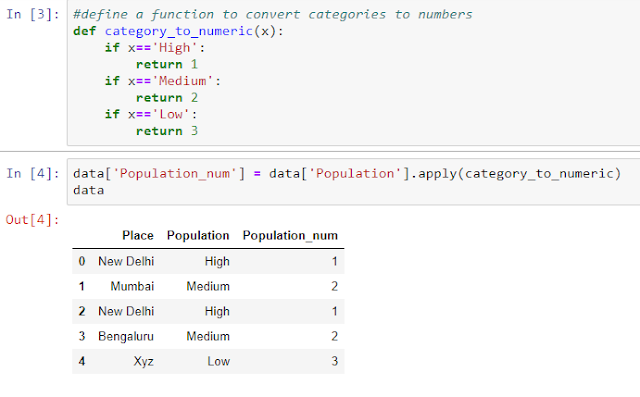Click row index 3 in output table
The image size is (640, 397).
click(82, 336)
